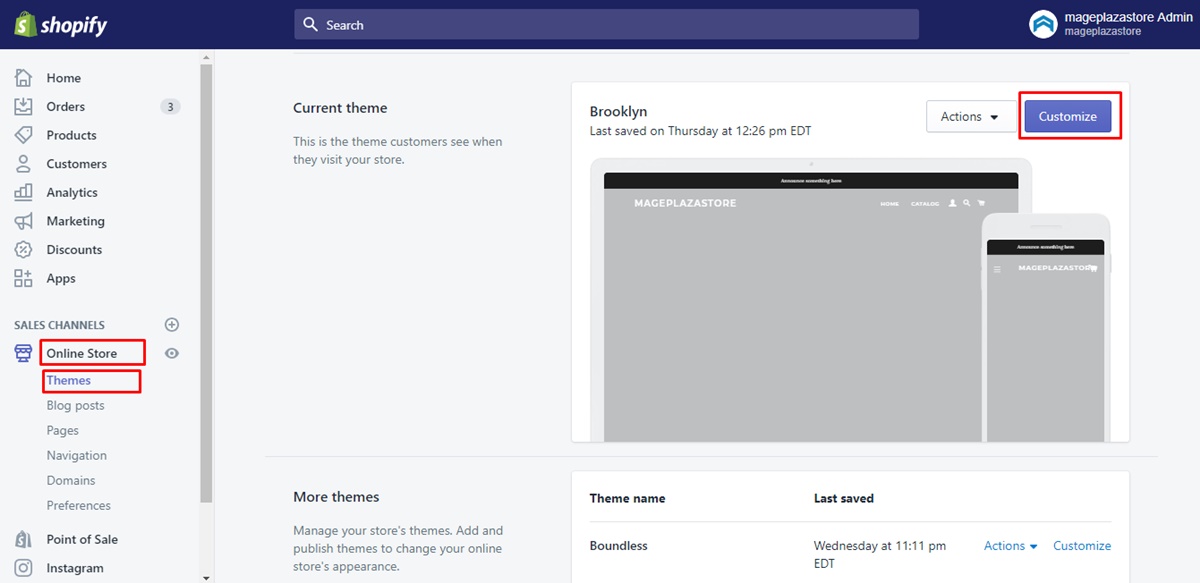The image size is (1200, 583).
Task: Click the Customize link for Boundless
Action: coord(1082,546)
